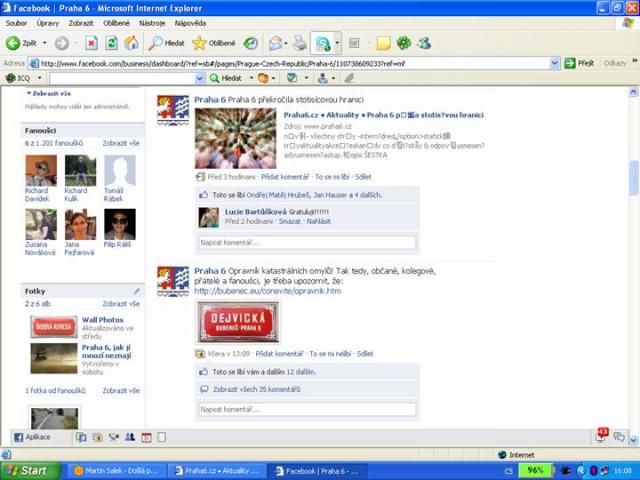
Task: Open the History clock icon
Action: coord(250,43)
